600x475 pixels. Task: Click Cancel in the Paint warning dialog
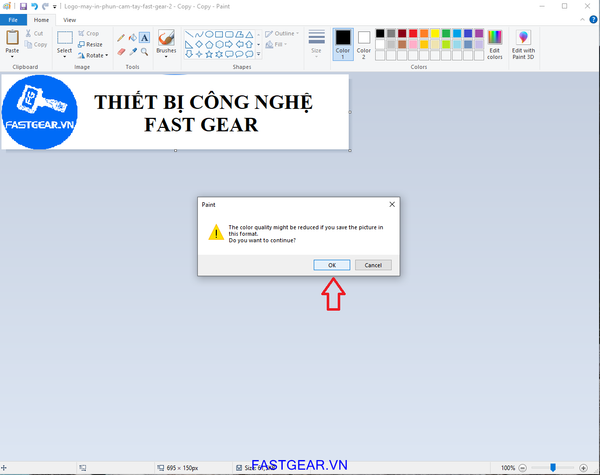(373, 265)
